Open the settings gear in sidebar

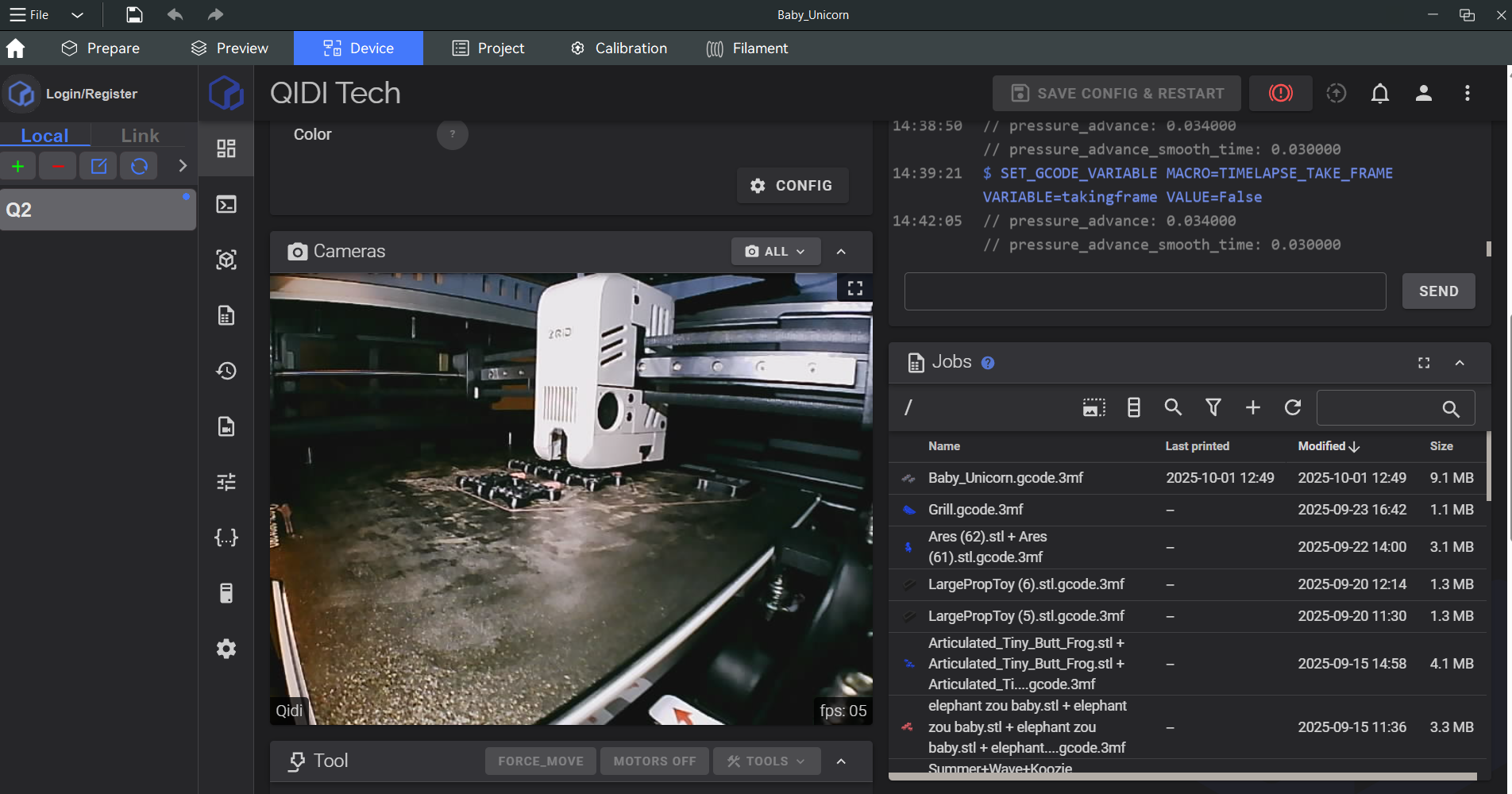pyautogui.click(x=226, y=649)
